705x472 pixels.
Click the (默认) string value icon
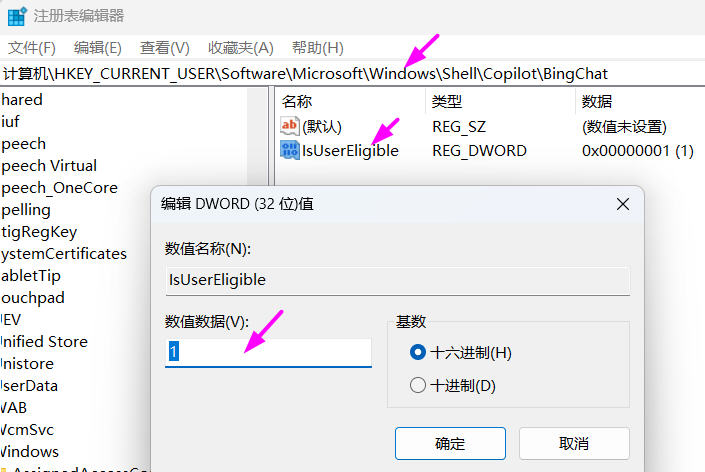point(290,127)
